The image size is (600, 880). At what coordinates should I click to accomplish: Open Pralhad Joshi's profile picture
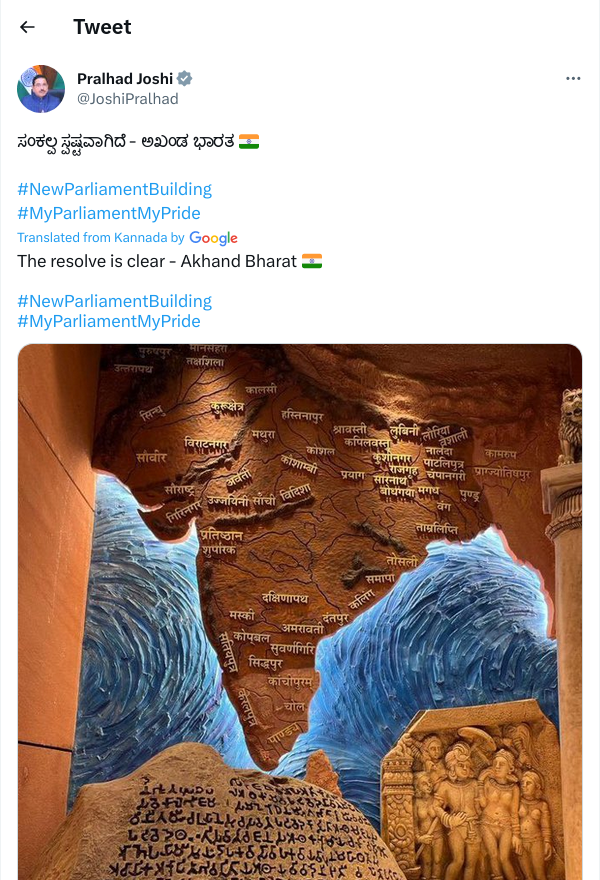point(41,89)
